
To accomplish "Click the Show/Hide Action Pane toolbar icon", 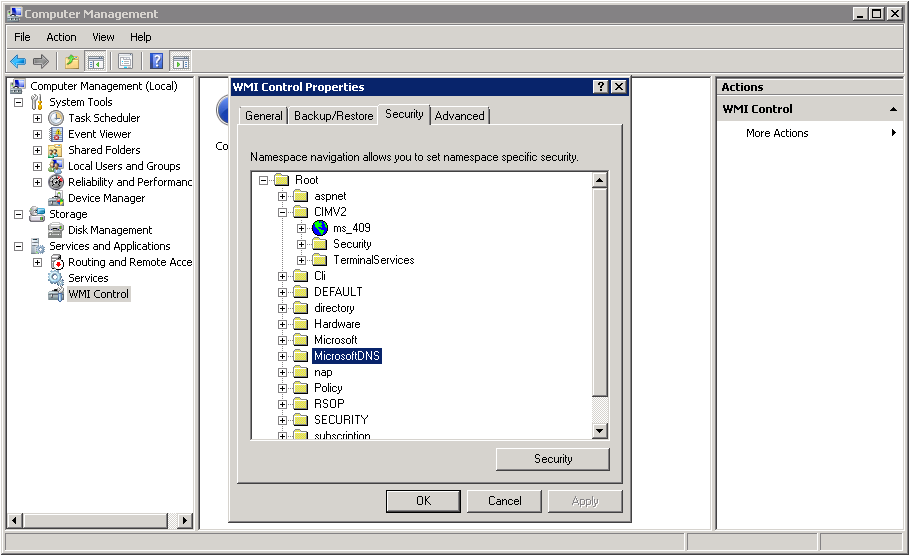I will click(x=180, y=61).
